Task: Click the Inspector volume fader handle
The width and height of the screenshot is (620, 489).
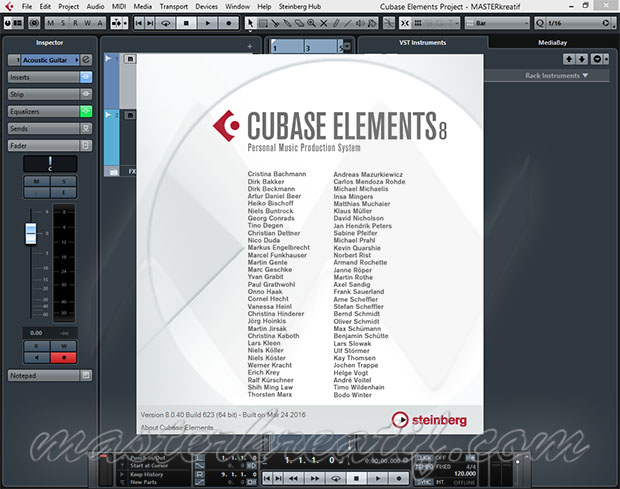Action: tap(31, 233)
